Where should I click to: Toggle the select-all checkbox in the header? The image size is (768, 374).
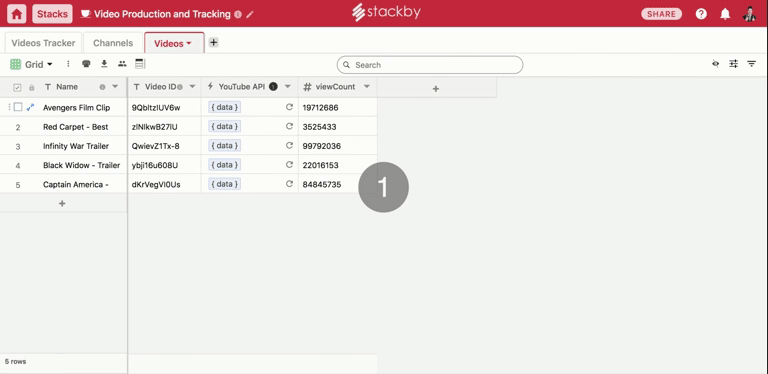click(17, 87)
